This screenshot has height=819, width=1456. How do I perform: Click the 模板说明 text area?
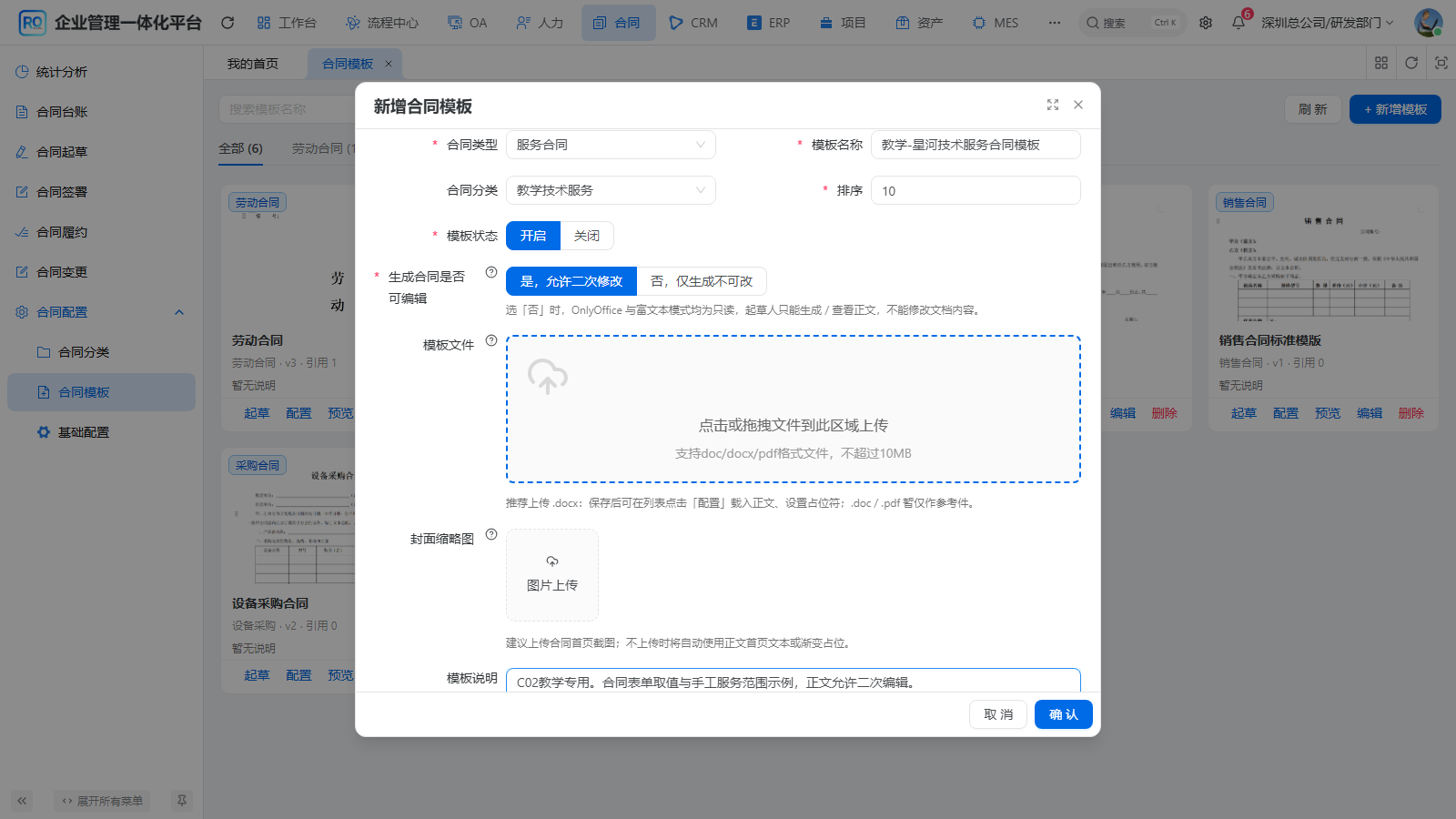tap(794, 682)
